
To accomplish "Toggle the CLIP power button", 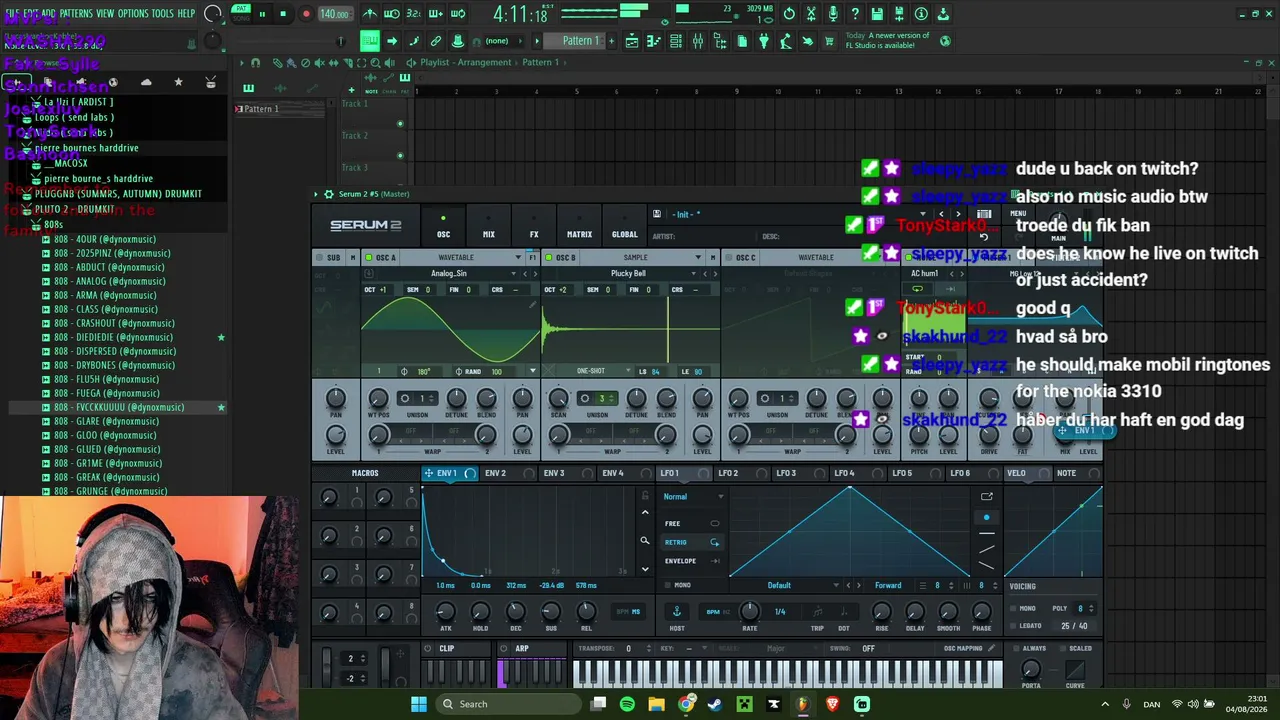I will pyautogui.click(x=429, y=648).
